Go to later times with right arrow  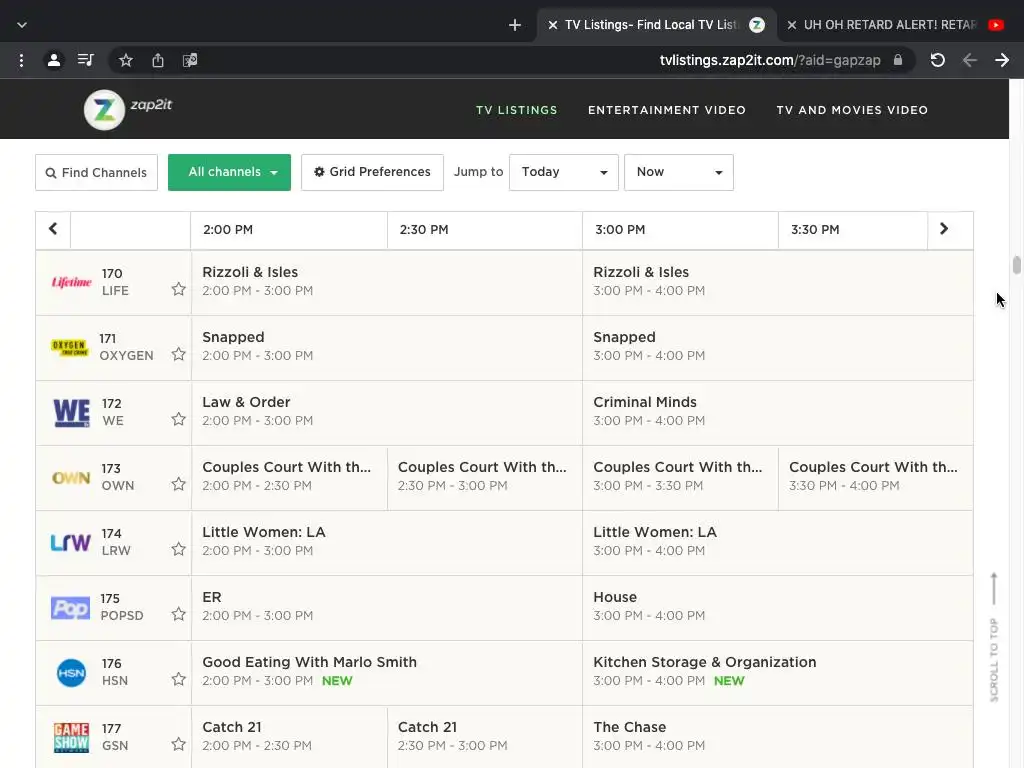[x=944, y=229]
